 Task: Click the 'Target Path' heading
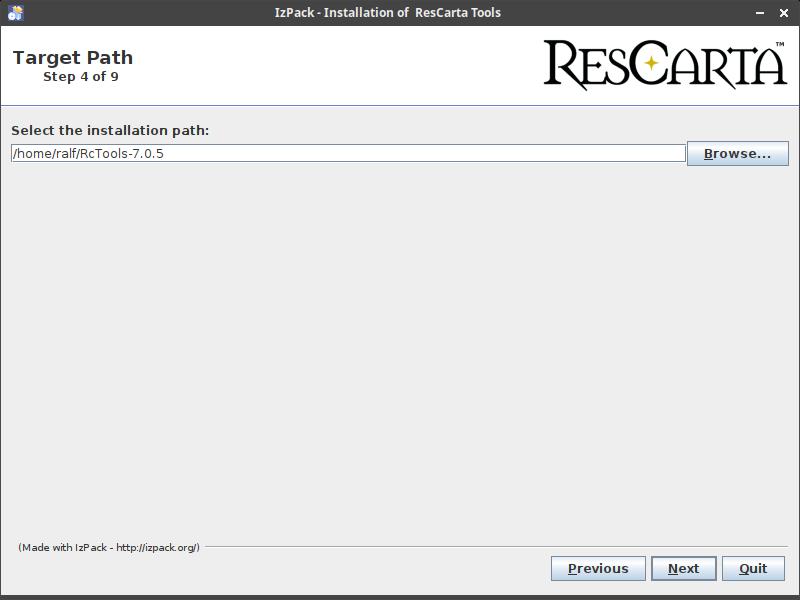[73, 58]
